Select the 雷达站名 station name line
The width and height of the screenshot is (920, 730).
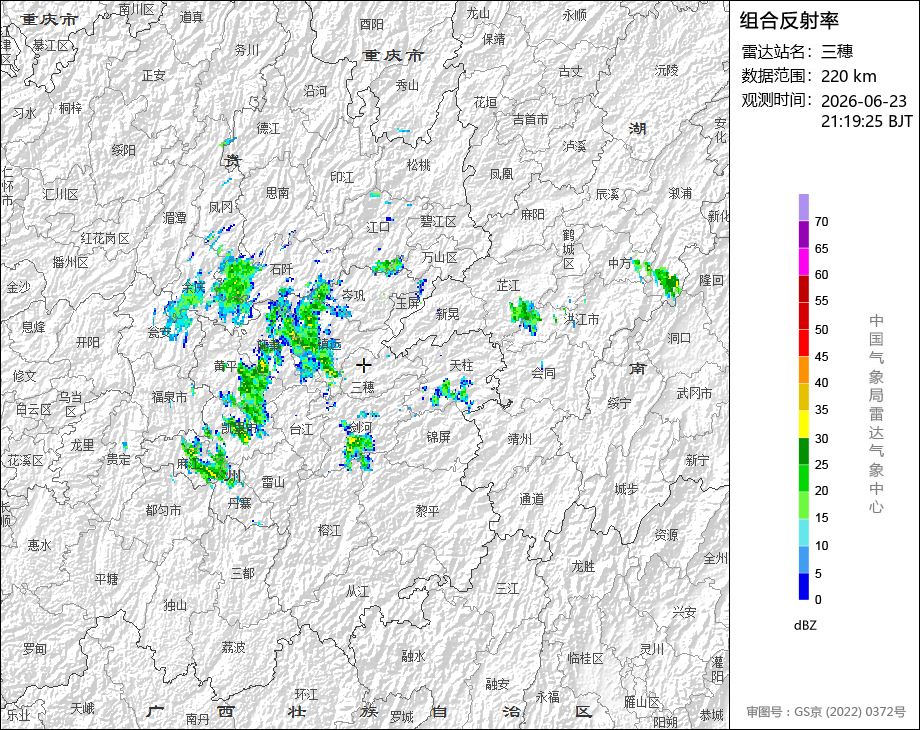[x=797, y=52]
